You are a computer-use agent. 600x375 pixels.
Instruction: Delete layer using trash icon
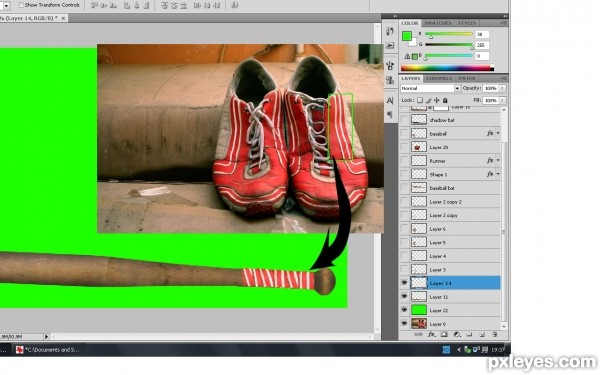click(x=494, y=334)
